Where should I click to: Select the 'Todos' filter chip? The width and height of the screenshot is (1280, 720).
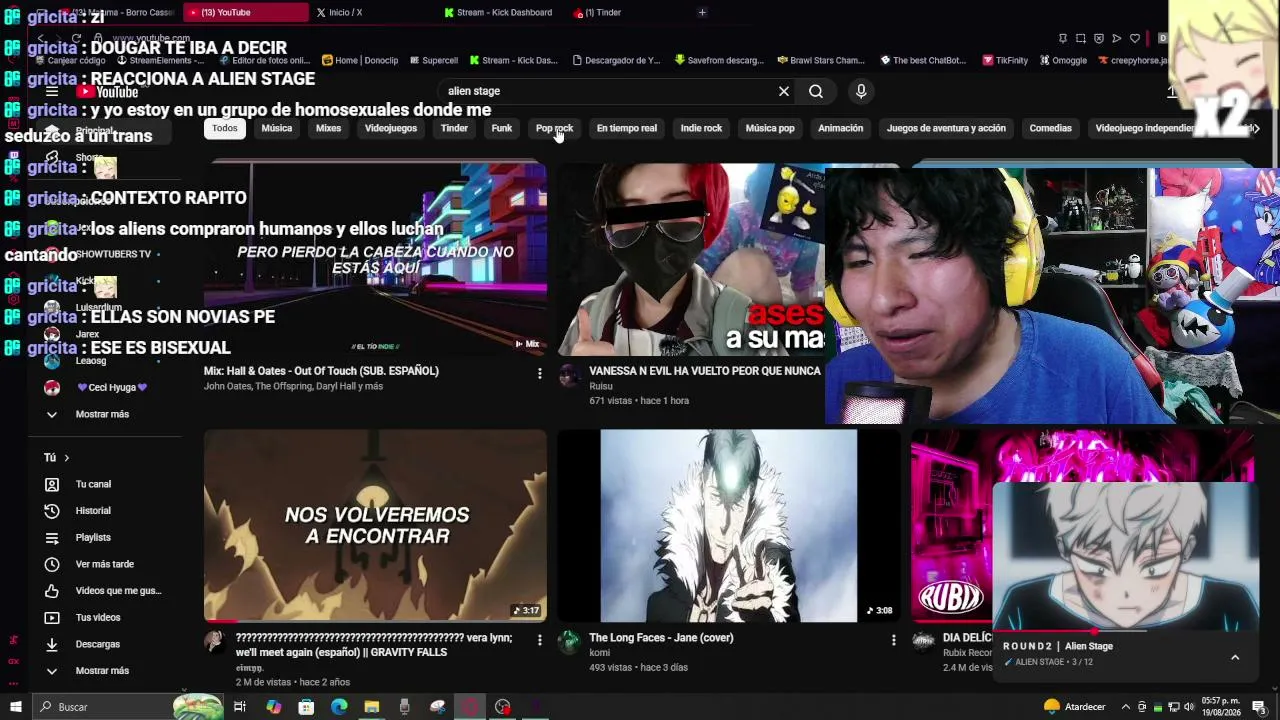[225, 128]
